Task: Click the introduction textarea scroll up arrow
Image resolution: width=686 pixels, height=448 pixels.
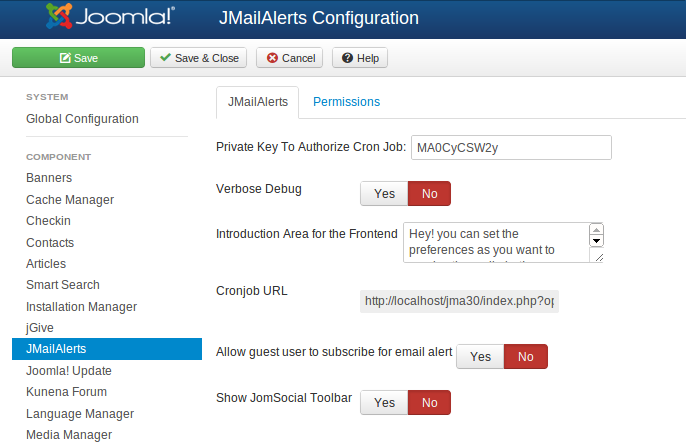Action: pos(597,230)
